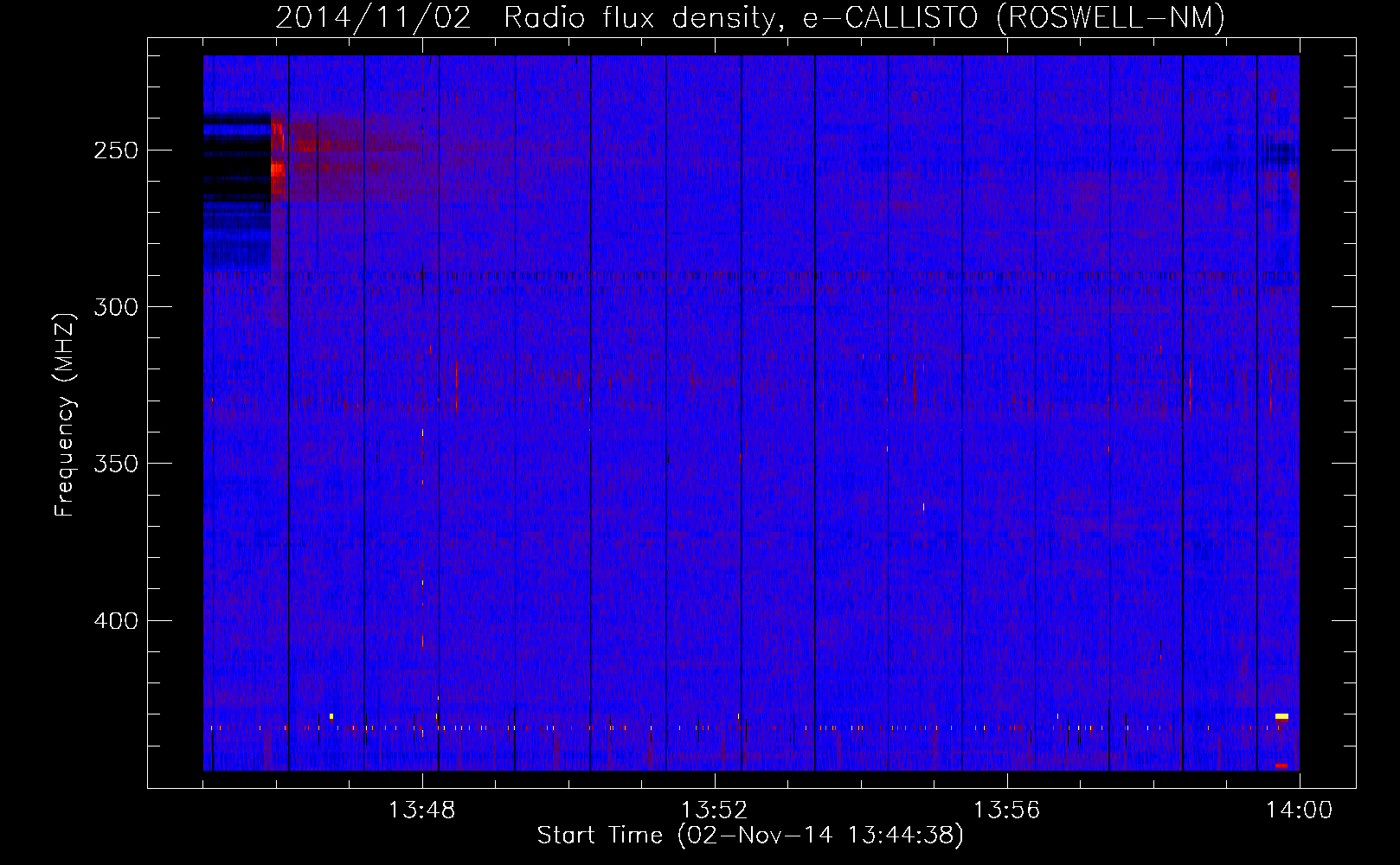Click the plot title mentioning e-CALLISTO ROSWELL-NM
Viewport: 1400px width, 865px height.
click(x=750, y=17)
